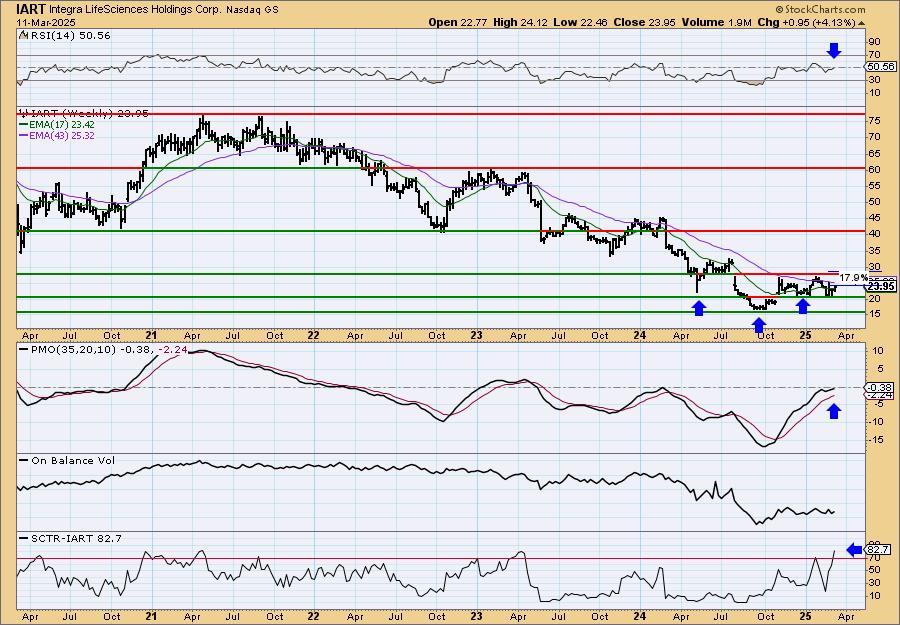Screen dimensions: 900x625
Task: Click the 50.56 RSI value tag on right axis
Action: tap(880, 67)
